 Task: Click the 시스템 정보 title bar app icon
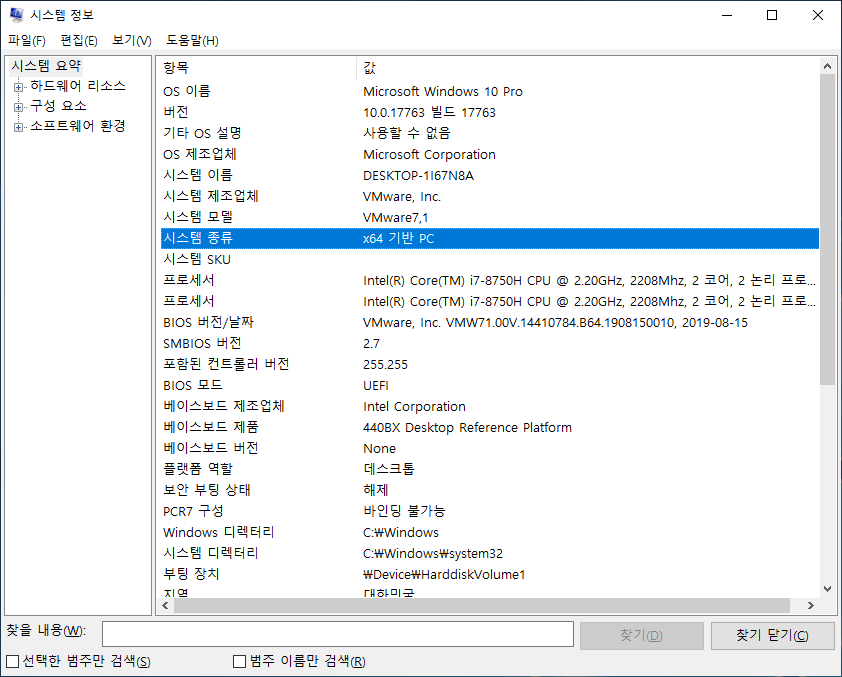tap(16, 15)
